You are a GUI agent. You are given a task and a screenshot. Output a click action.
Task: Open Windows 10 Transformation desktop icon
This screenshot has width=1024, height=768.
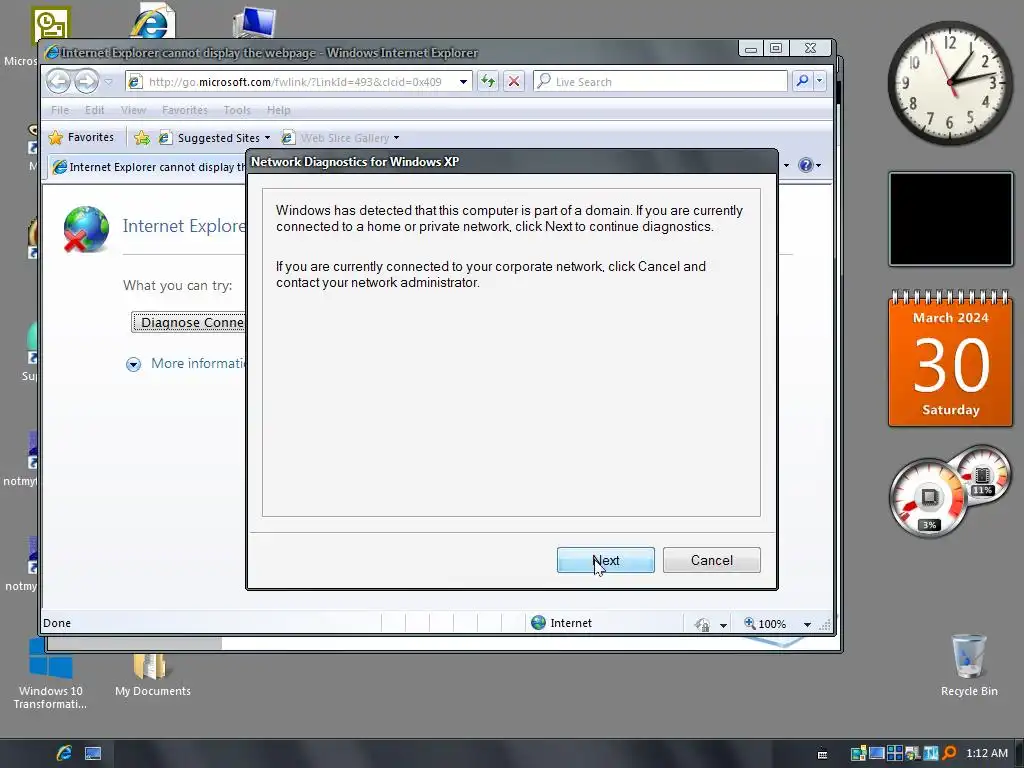50,675
